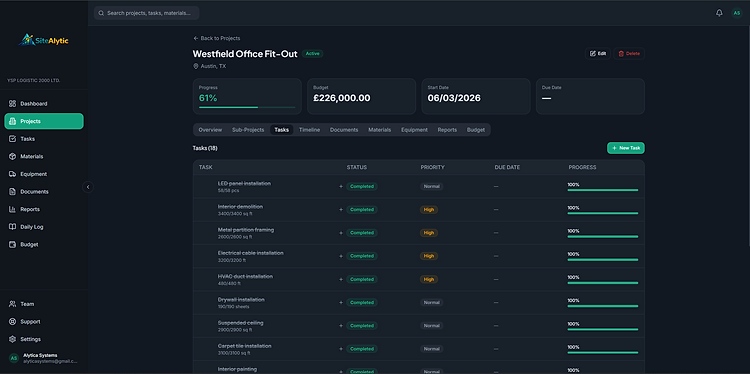Open Daily Log in the sidebar
The width and height of the screenshot is (750, 374).
click(44, 227)
